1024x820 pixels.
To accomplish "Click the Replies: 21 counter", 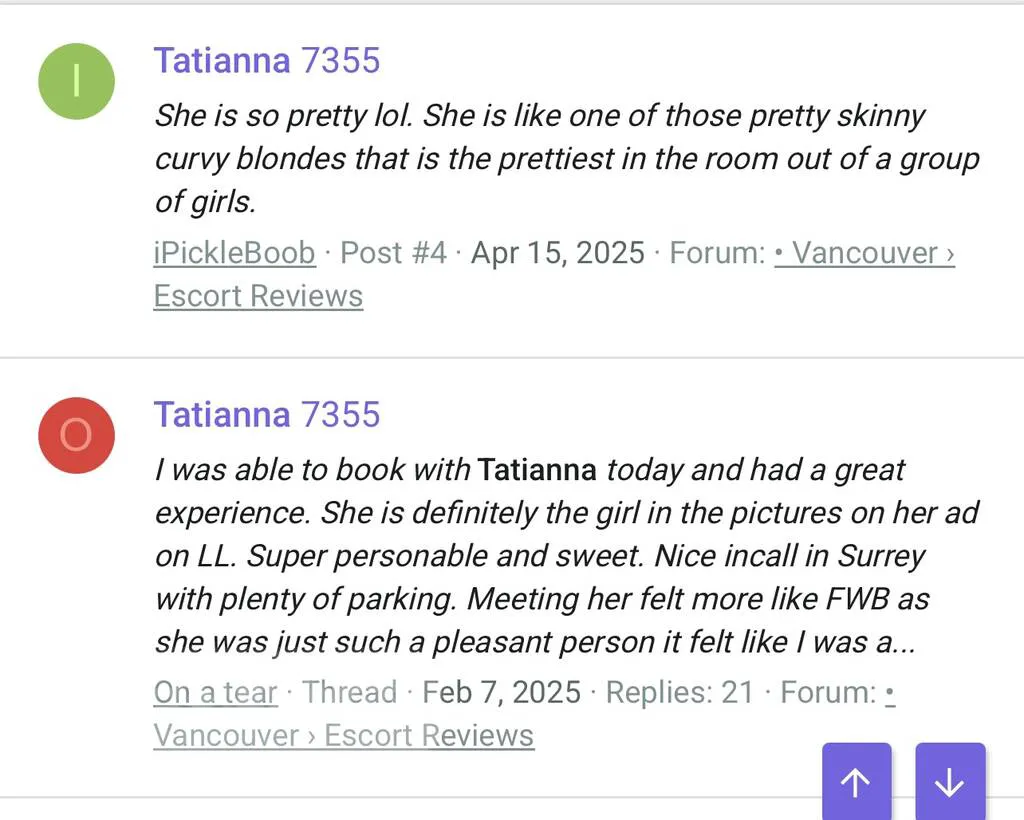I will [x=681, y=692].
